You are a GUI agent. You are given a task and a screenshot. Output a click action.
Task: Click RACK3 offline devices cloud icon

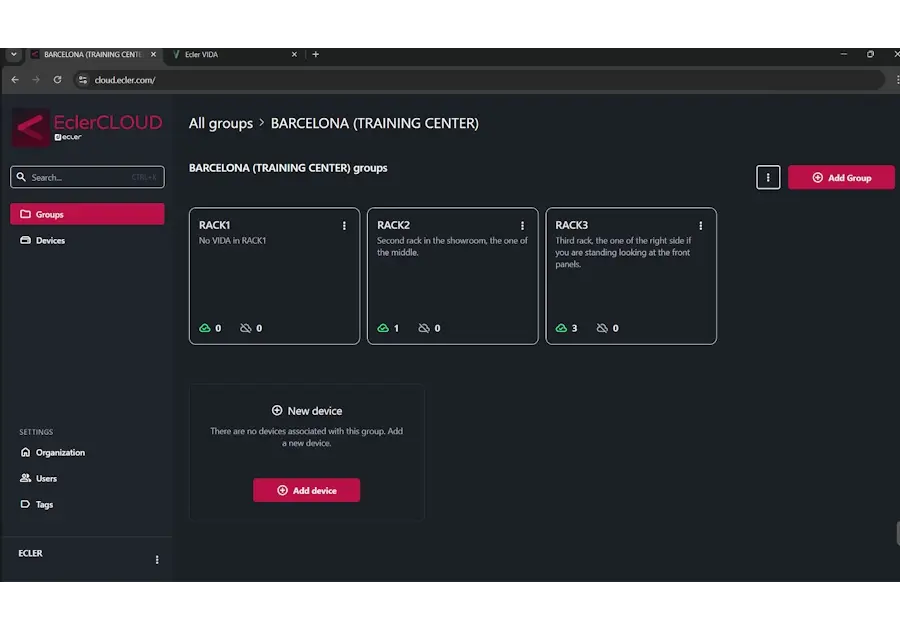coord(602,328)
